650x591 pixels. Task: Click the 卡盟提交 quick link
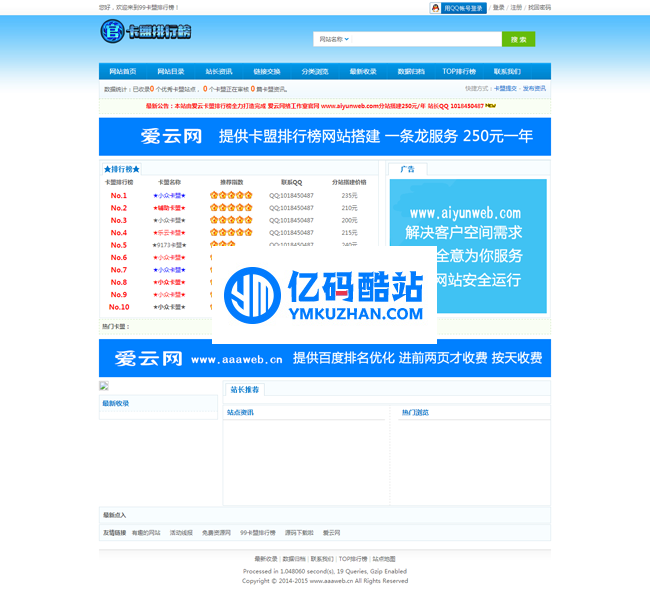pyautogui.click(x=505, y=88)
